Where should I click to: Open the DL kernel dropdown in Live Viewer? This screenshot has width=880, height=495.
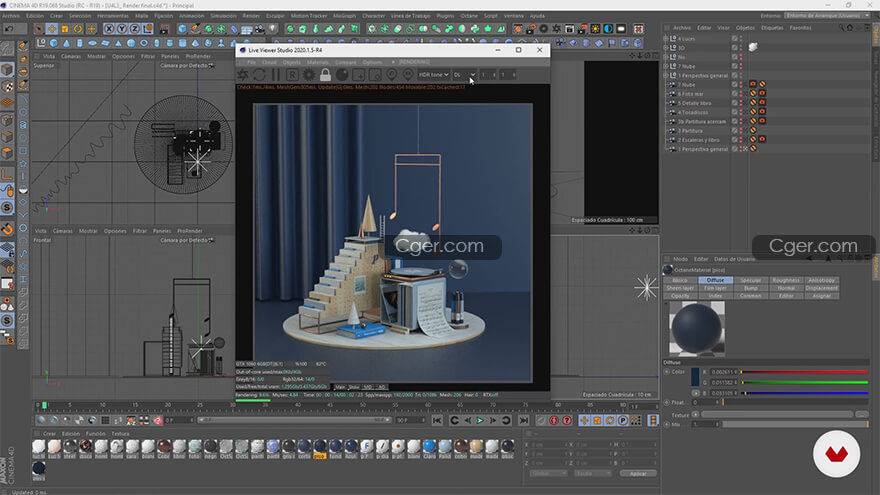[464, 75]
